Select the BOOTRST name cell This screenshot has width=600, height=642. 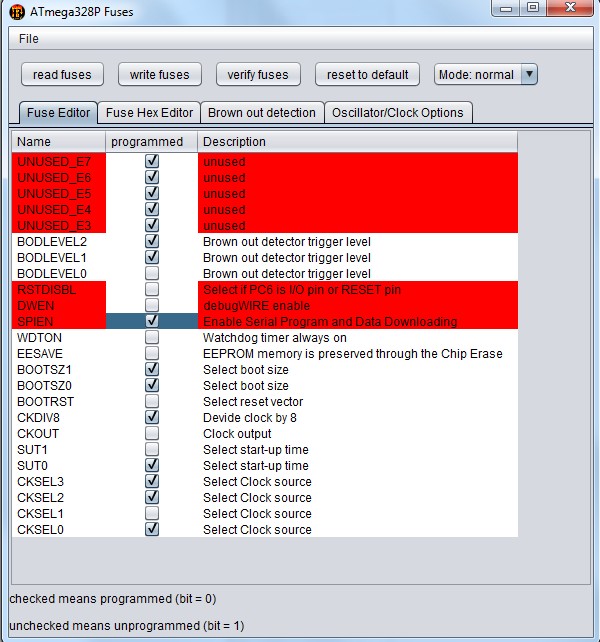click(x=59, y=402)
